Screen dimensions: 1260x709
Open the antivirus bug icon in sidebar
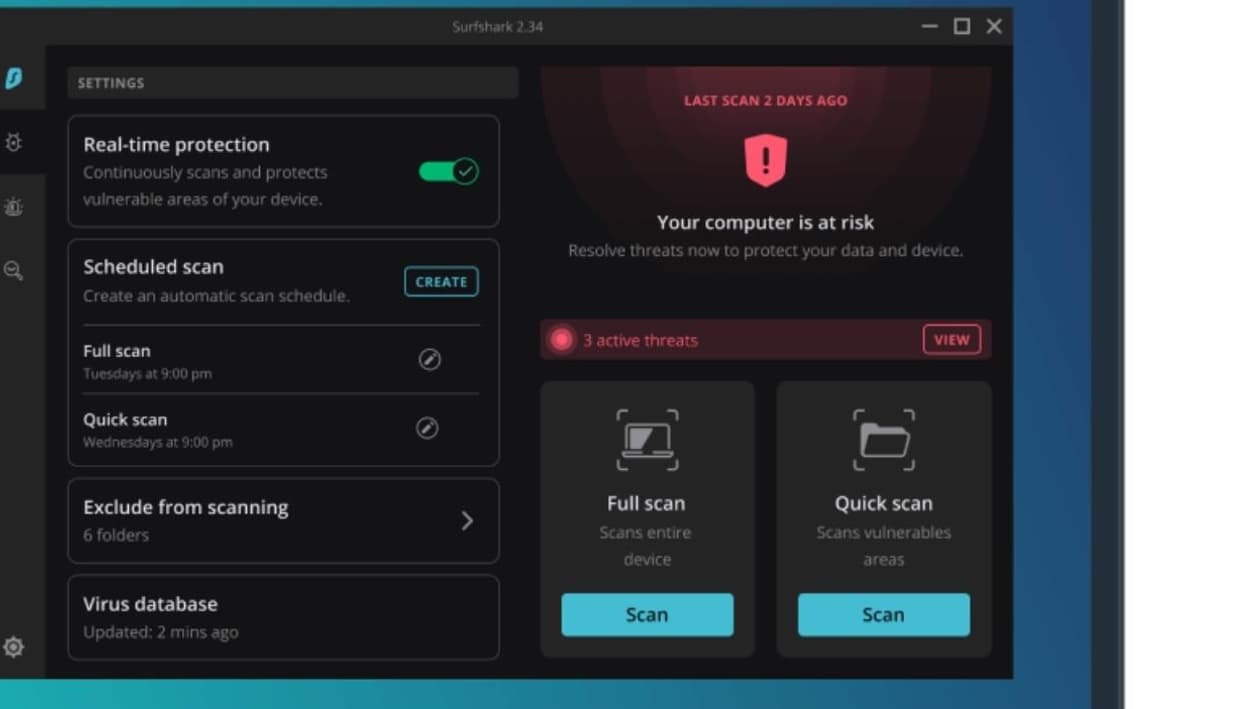[x=13, y=143]
